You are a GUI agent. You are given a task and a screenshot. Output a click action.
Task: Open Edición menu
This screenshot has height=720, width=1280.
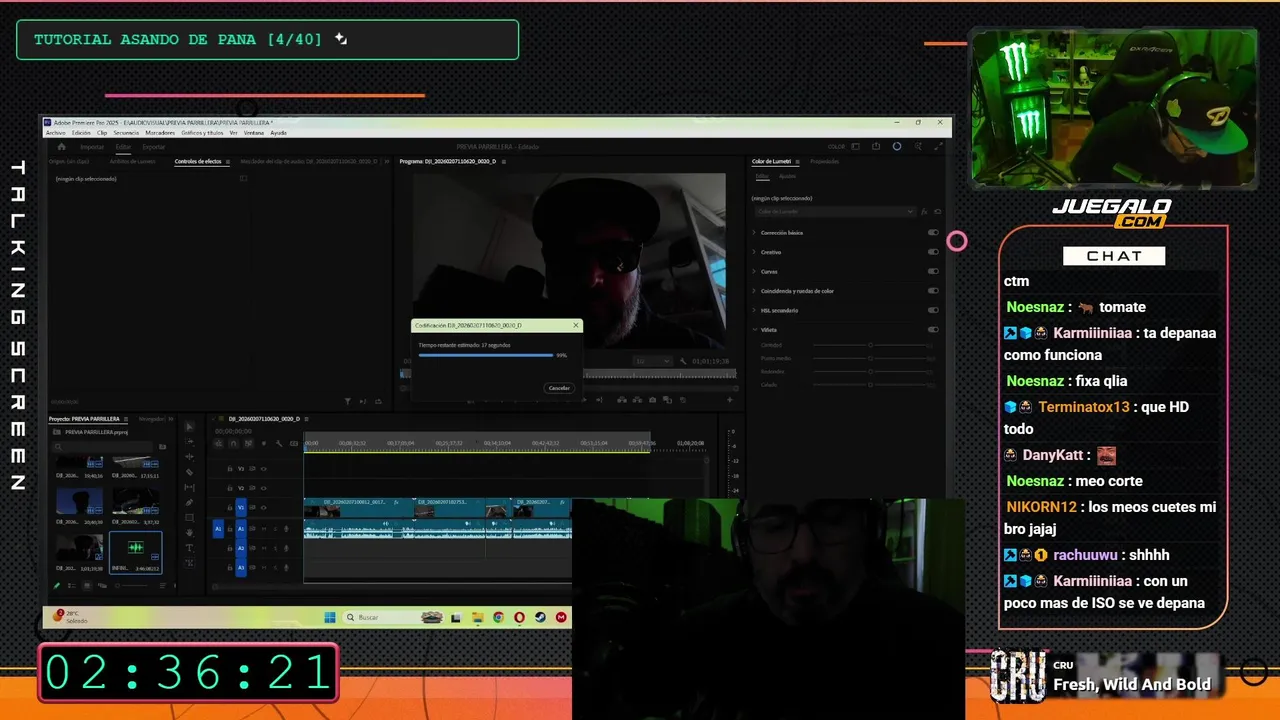[x=81, y=132]
